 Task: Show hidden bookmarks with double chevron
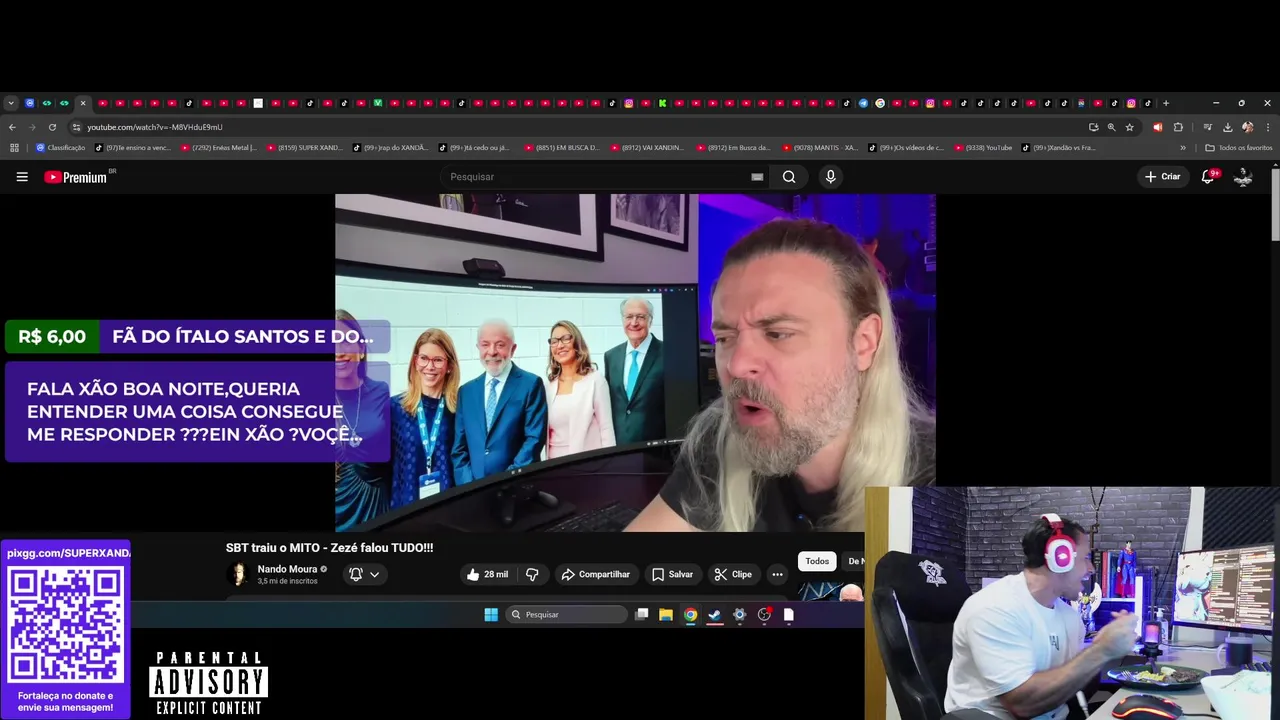[x=1183, y=148]
